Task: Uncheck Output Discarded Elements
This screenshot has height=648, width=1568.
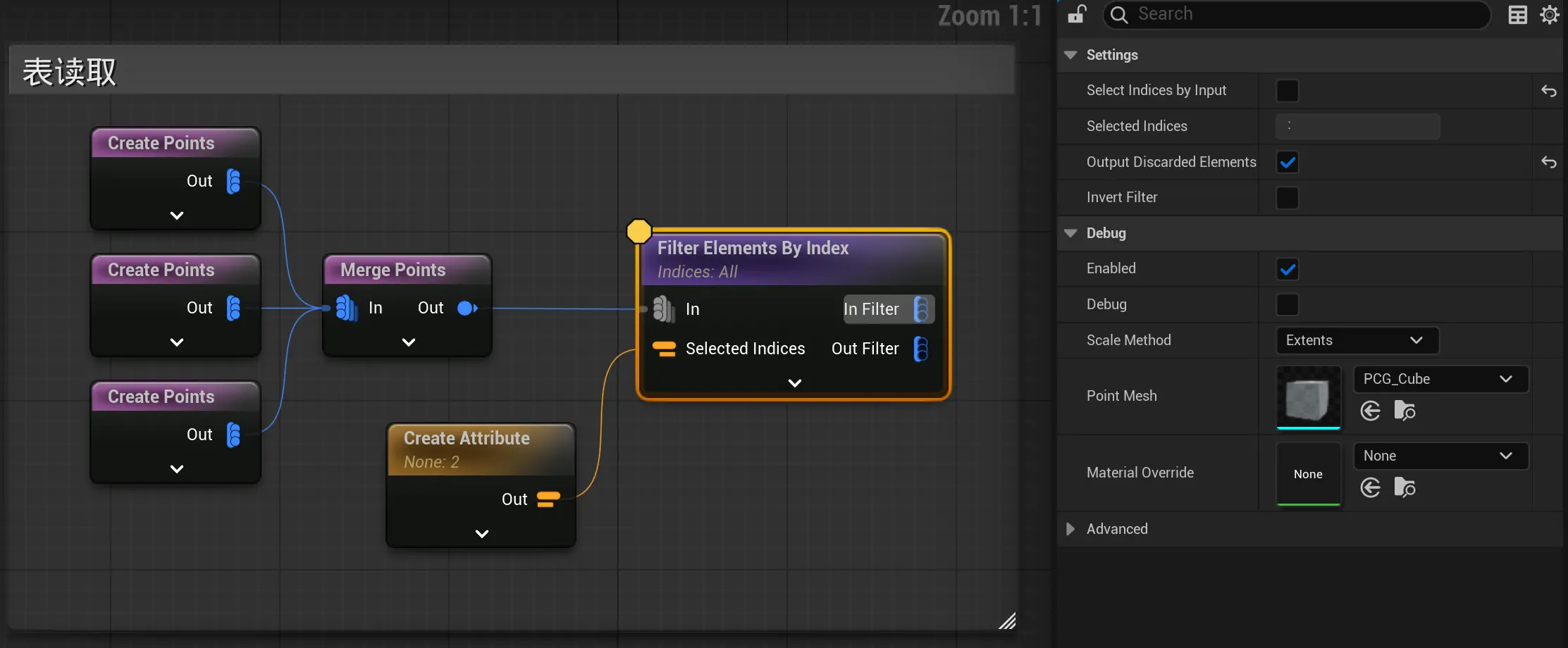Action: tap(1288, 162)
